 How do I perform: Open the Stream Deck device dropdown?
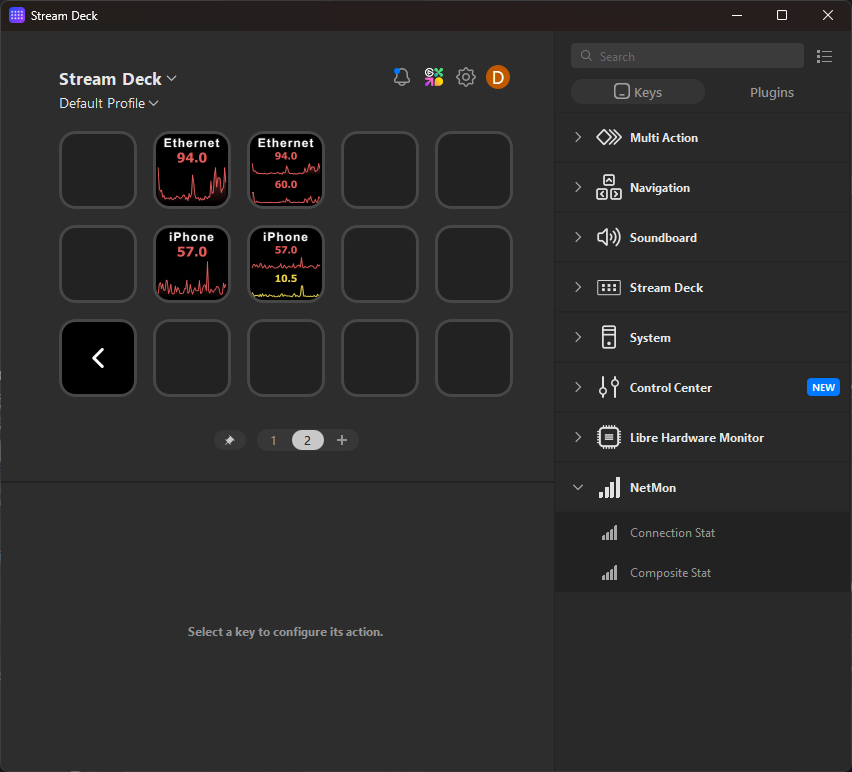click(x=118, y=79)
